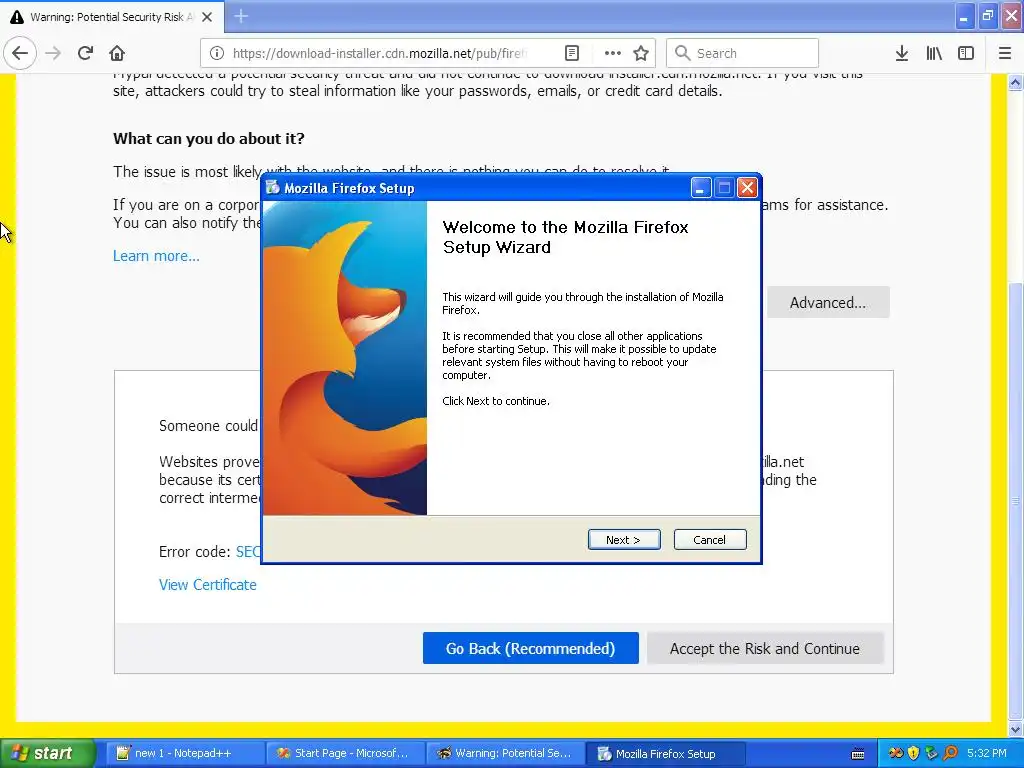Open the downloads arrow panel

click(x=902, y=53)
